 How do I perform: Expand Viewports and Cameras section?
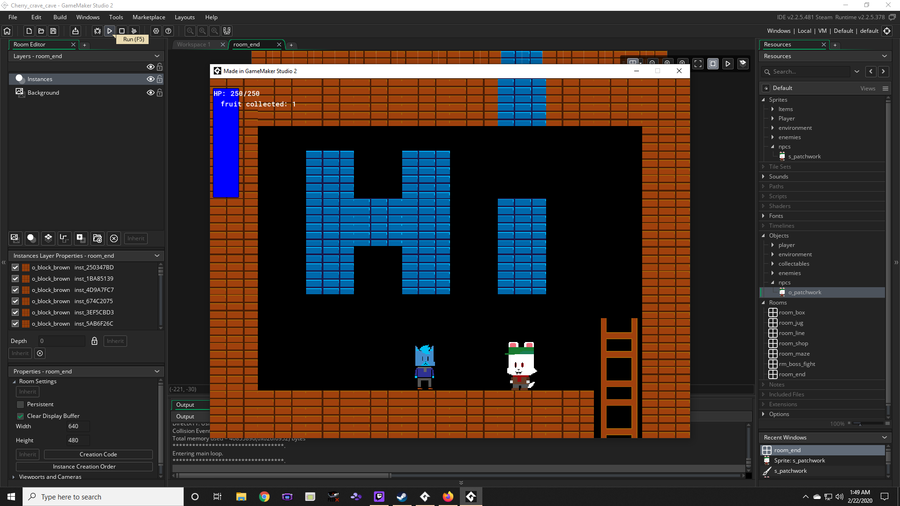pos(14,477)
